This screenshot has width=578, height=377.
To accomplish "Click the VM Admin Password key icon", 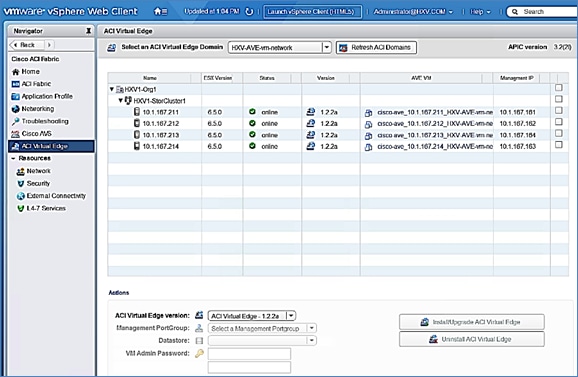I will (199, 353).
